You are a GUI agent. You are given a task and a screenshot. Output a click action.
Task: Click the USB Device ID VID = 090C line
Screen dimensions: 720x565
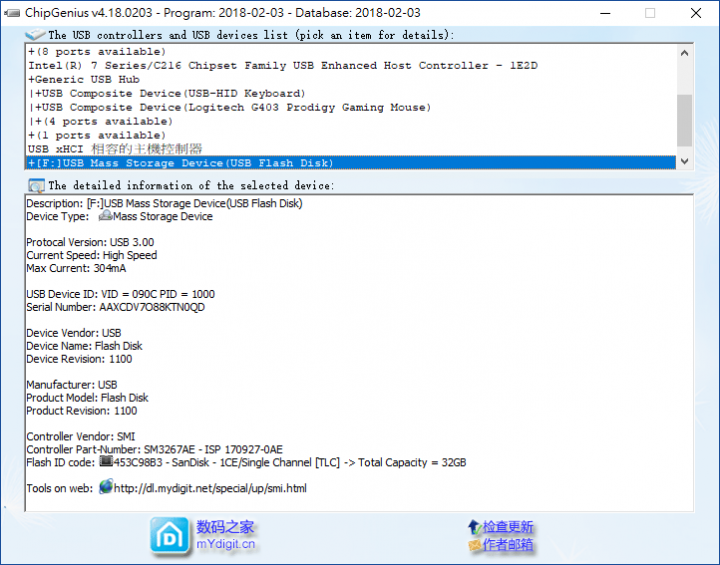120,294
